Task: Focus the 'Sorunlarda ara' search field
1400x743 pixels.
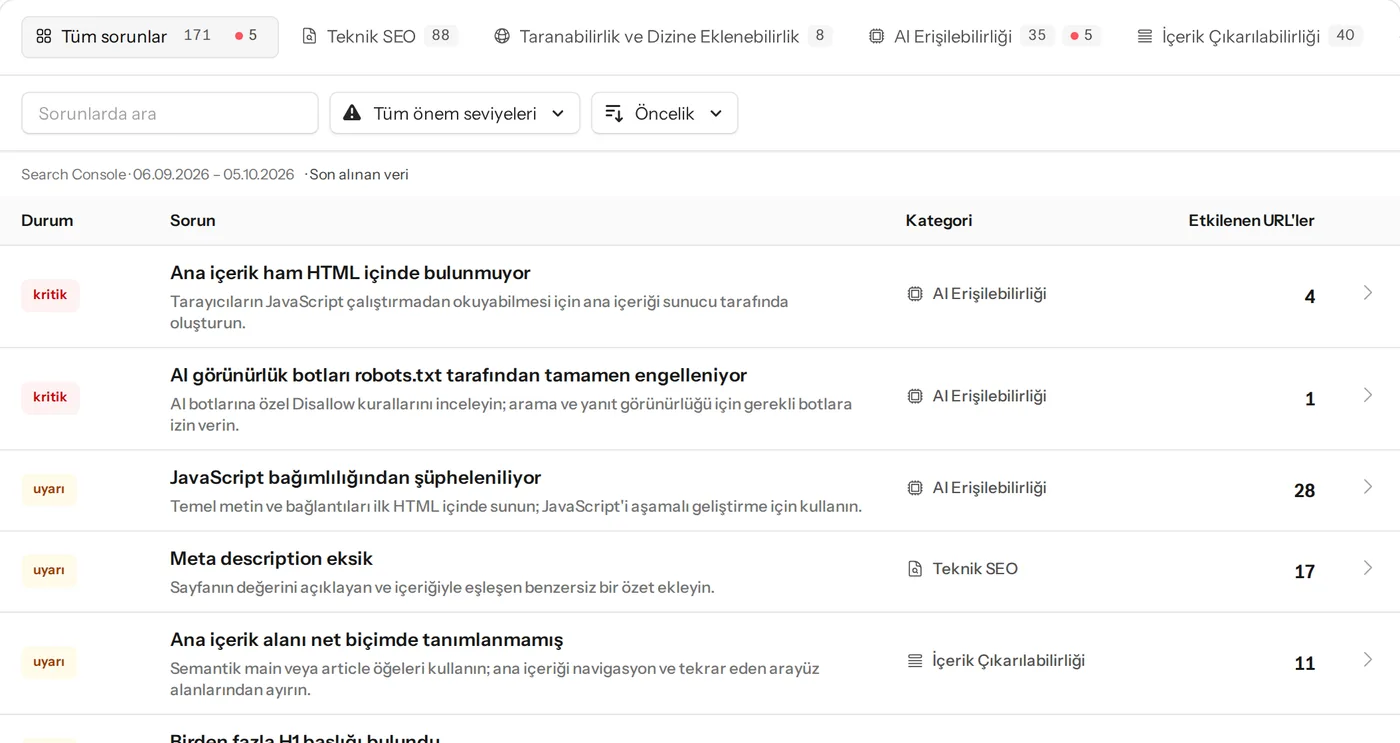Action: point(170,113)
